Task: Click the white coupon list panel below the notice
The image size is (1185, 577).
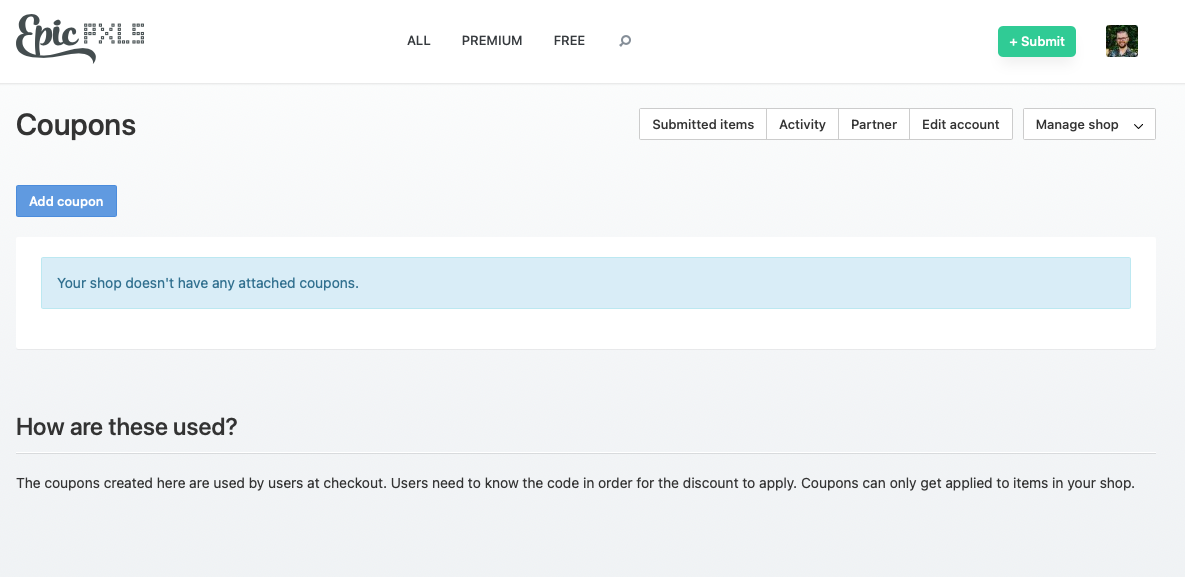Action: [585, 330]
